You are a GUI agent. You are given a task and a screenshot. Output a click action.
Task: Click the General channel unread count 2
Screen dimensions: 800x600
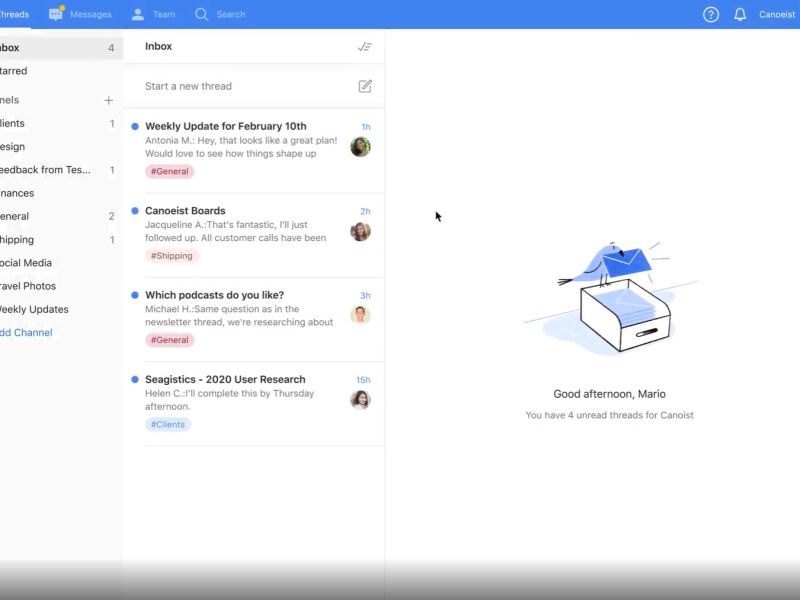111,216
